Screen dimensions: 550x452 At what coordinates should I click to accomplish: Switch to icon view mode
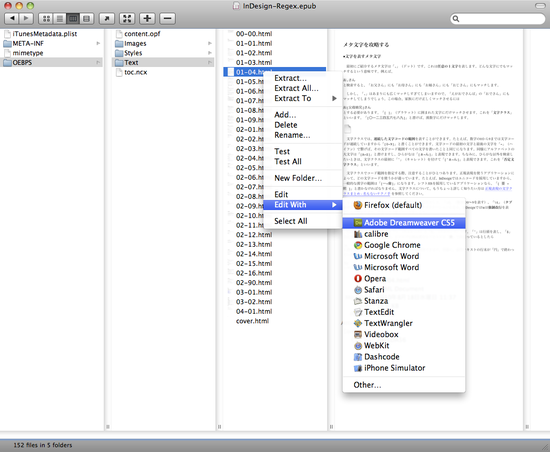[x=46, y=19]
